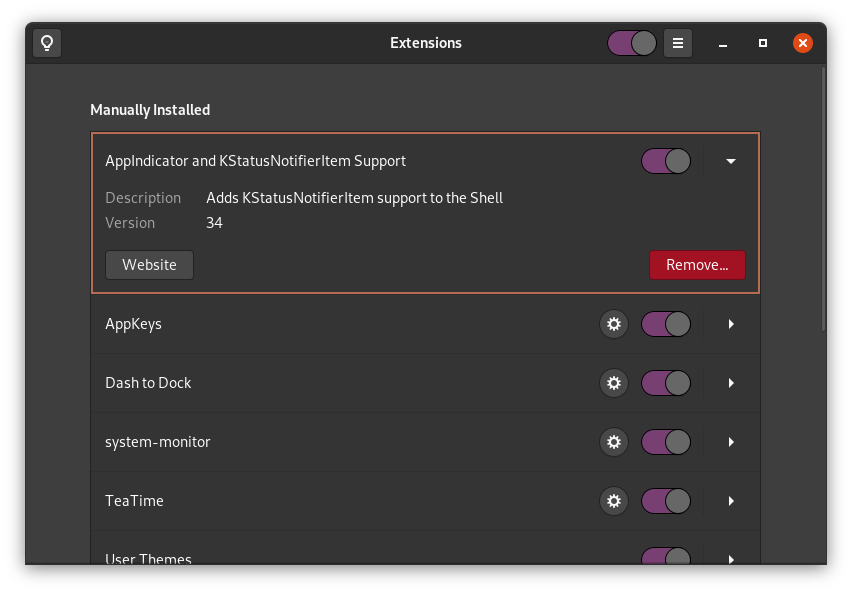Maximize the Extensions window
This screenshot has height=593, width=852.
pos(763,43)
